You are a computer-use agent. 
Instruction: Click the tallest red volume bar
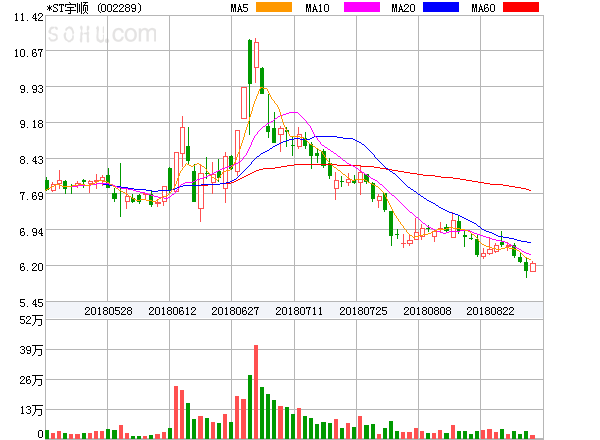[x=256, y=392]
